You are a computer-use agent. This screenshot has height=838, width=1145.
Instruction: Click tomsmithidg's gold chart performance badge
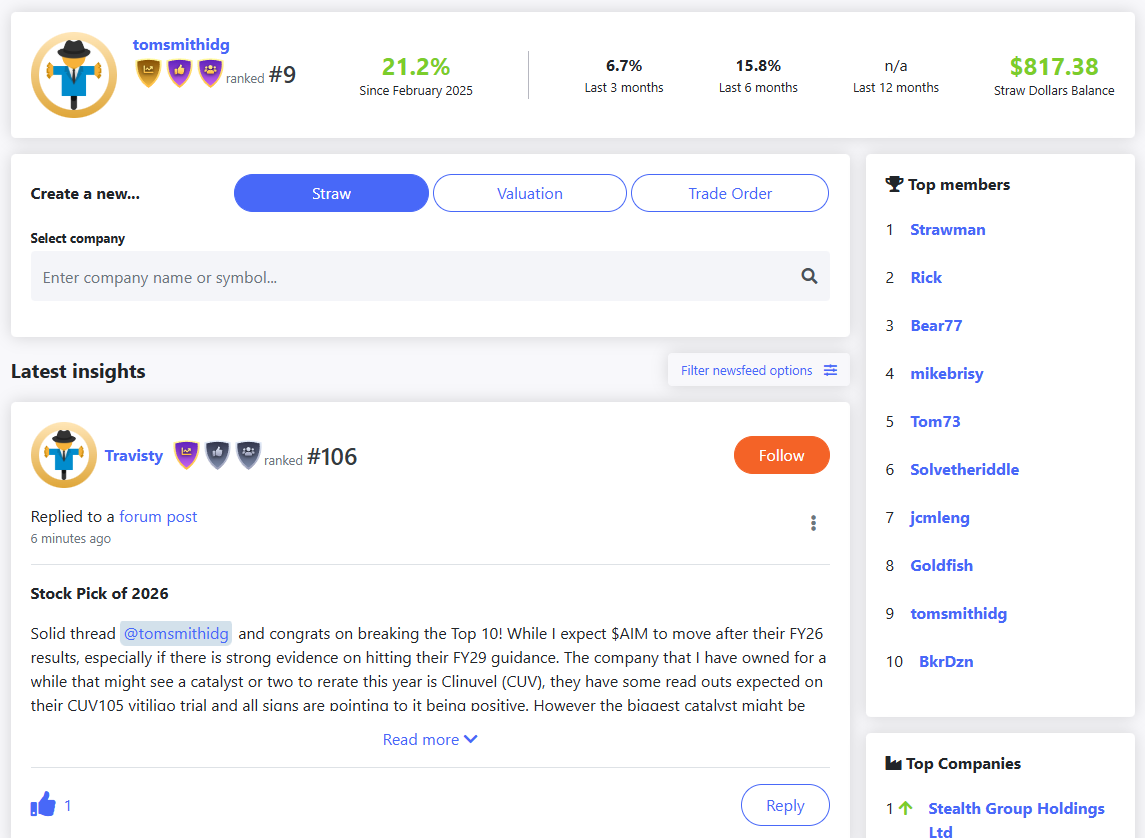pos(148,73)
